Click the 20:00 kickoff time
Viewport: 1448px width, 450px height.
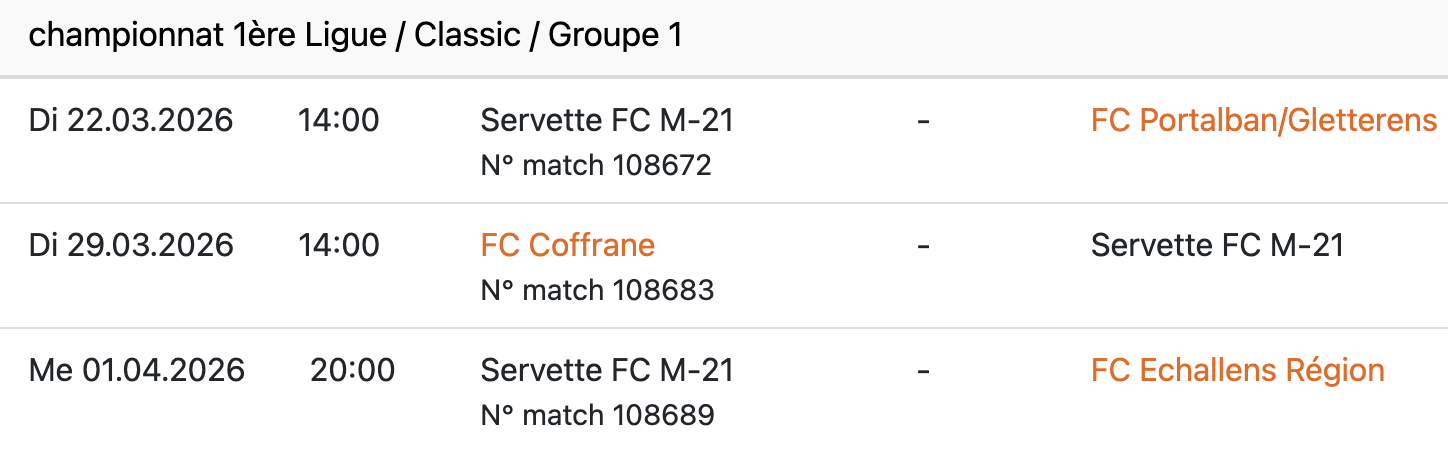[352, 371]
